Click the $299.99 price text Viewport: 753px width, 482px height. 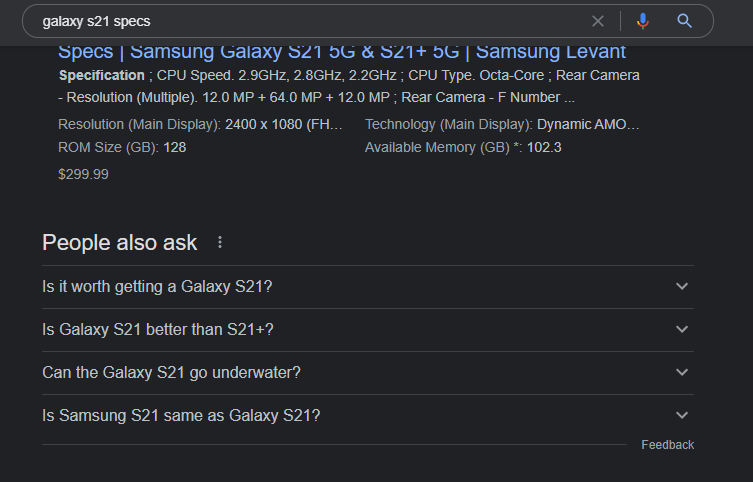pyautogui.click(x=84, y=174)
